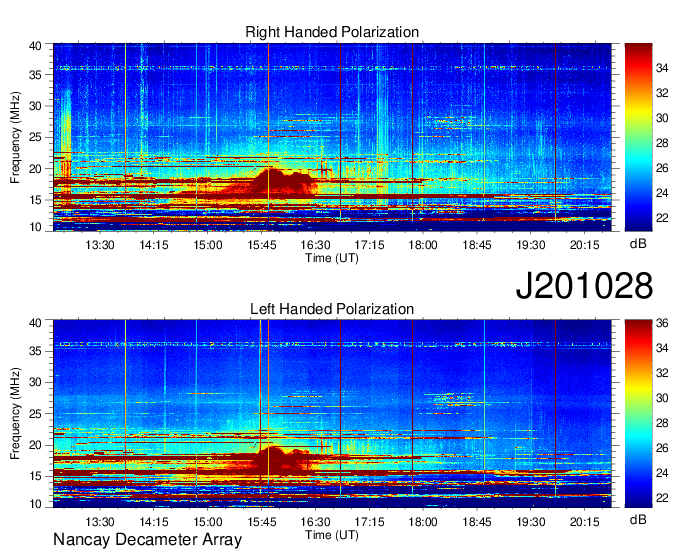
Task: Click 15:45 tick under Right Handed plot
Action: [262, 245]
